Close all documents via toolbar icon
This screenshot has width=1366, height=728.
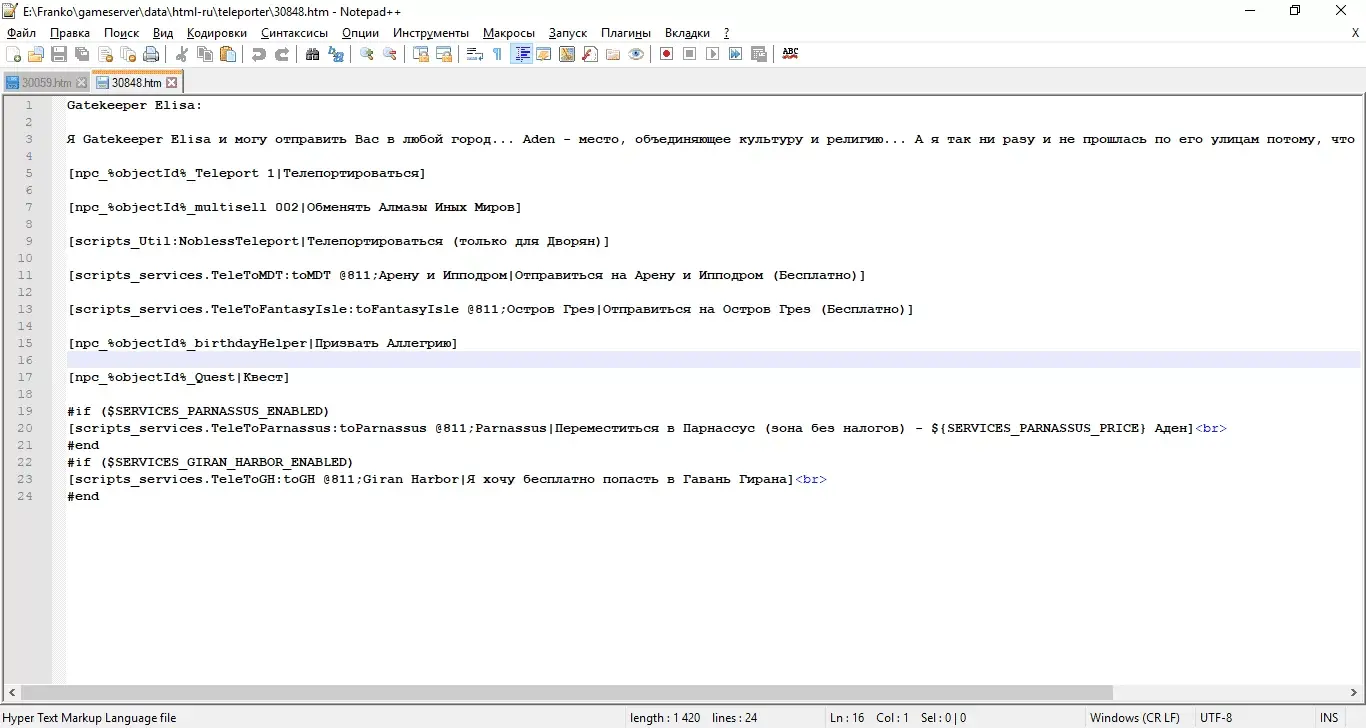coord(128,54)
